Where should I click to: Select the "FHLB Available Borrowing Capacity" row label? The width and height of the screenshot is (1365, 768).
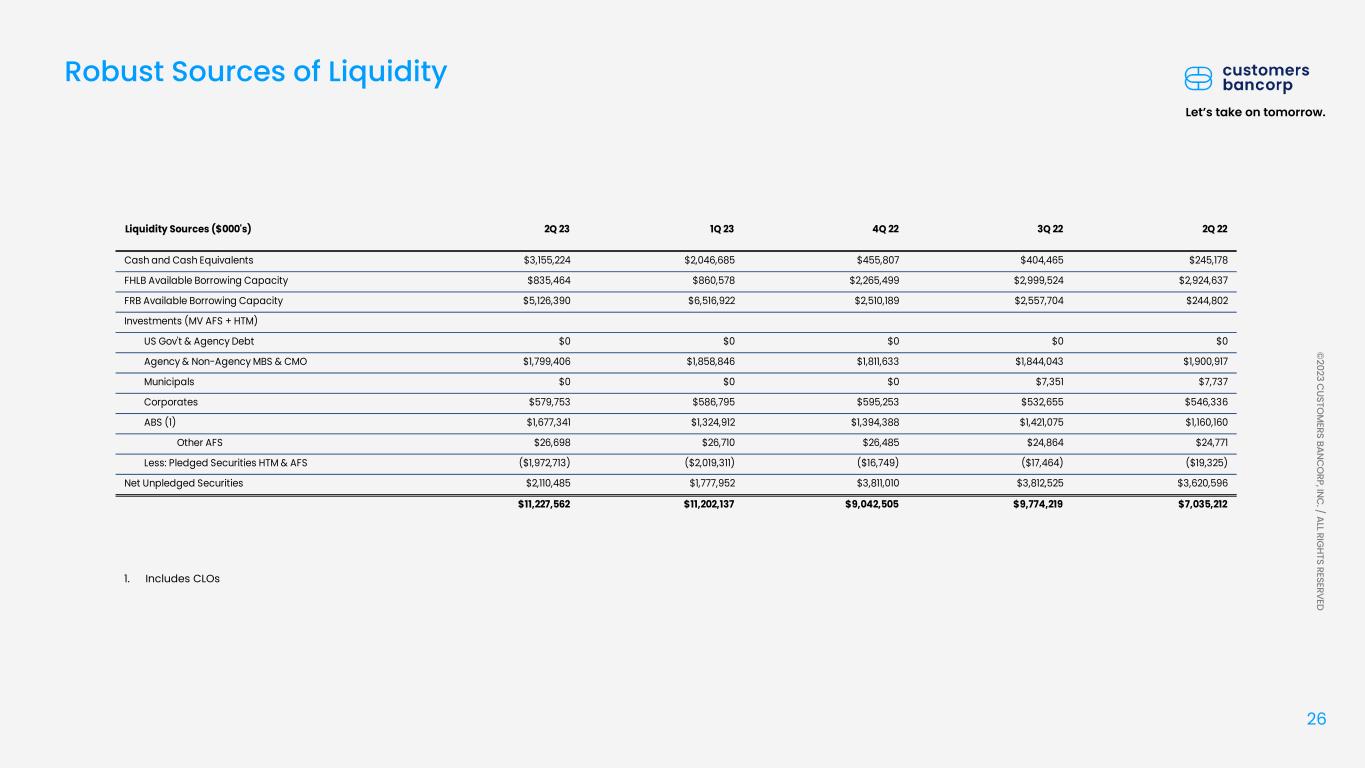point(206,280)
